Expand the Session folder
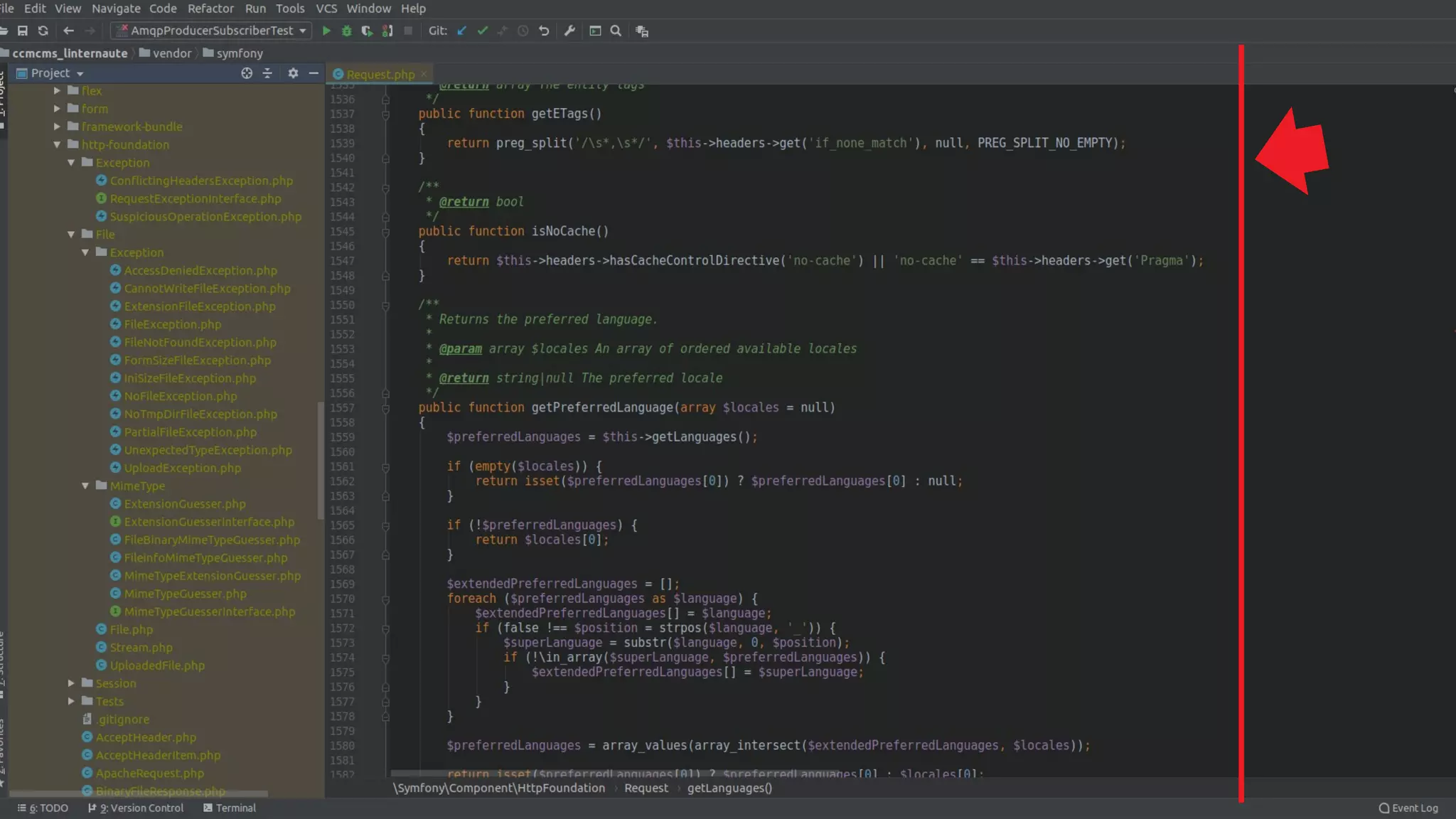The image size is (1456, 819). [x=71, y=683]
